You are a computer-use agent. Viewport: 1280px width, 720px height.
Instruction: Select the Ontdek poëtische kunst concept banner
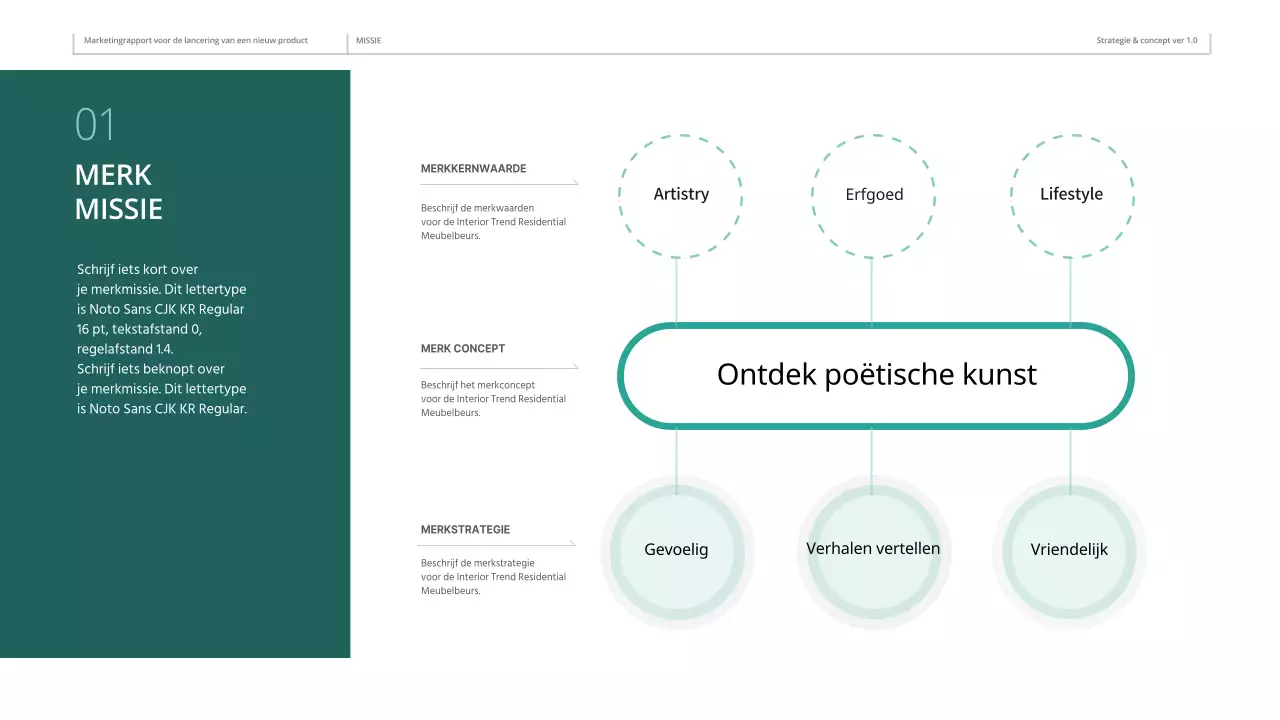click(x=876, y=376)
